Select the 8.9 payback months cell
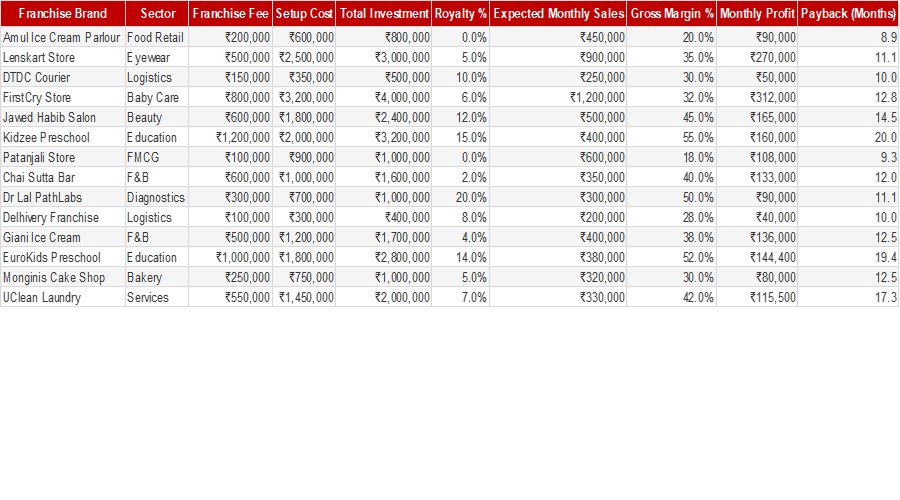 point(848,37)
